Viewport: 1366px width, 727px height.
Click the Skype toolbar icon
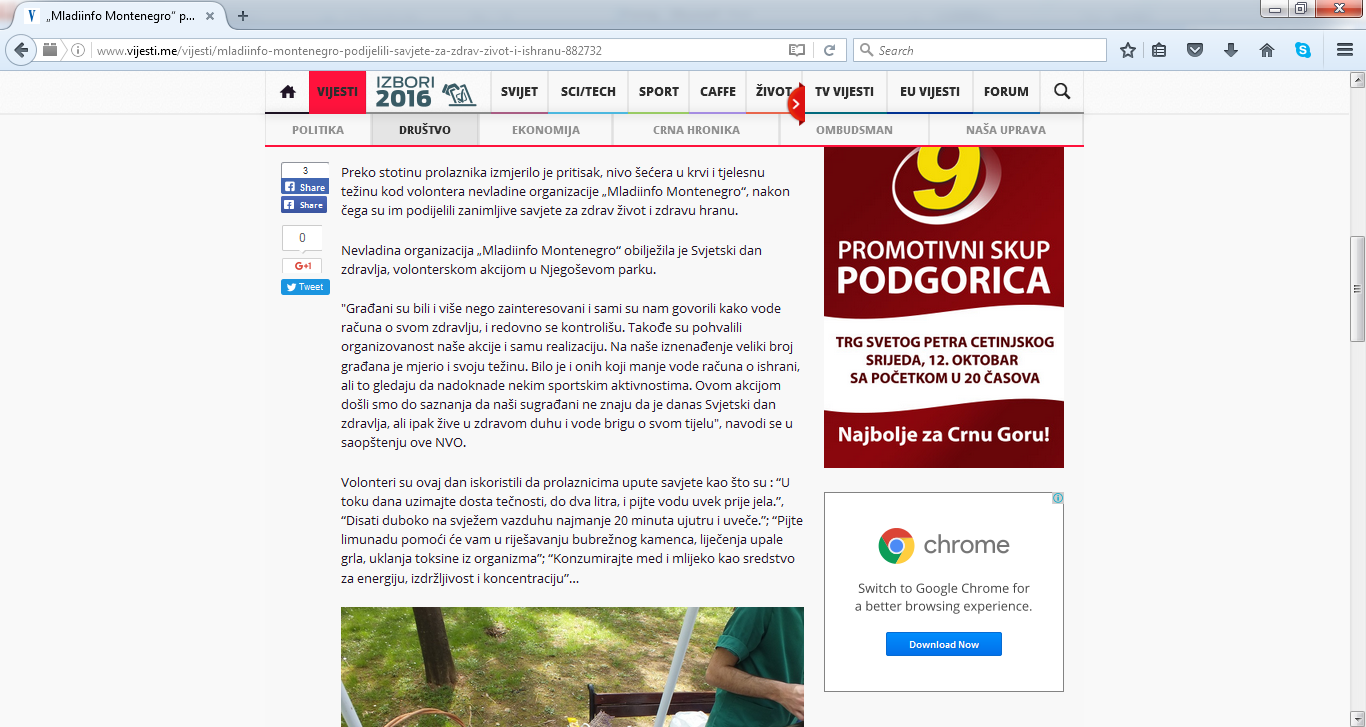tap(1303, 50)
